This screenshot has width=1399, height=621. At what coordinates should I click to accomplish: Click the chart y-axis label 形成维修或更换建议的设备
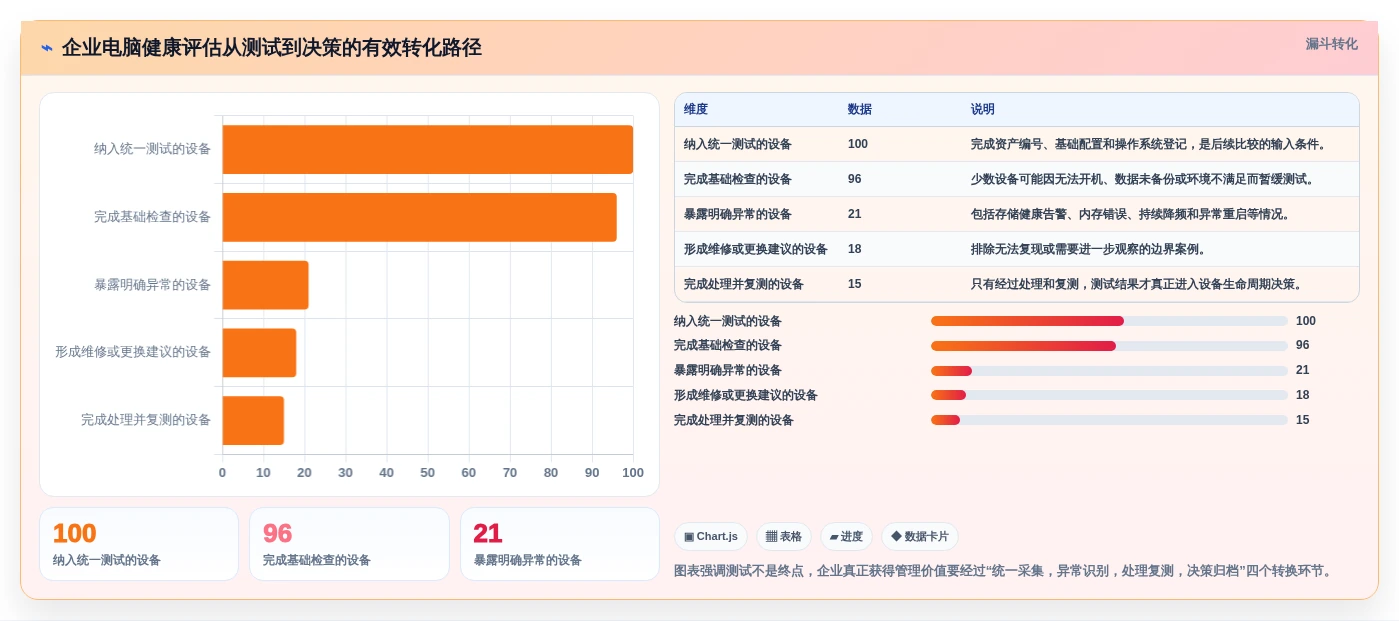pyautogui.click(x=133, y=352)
